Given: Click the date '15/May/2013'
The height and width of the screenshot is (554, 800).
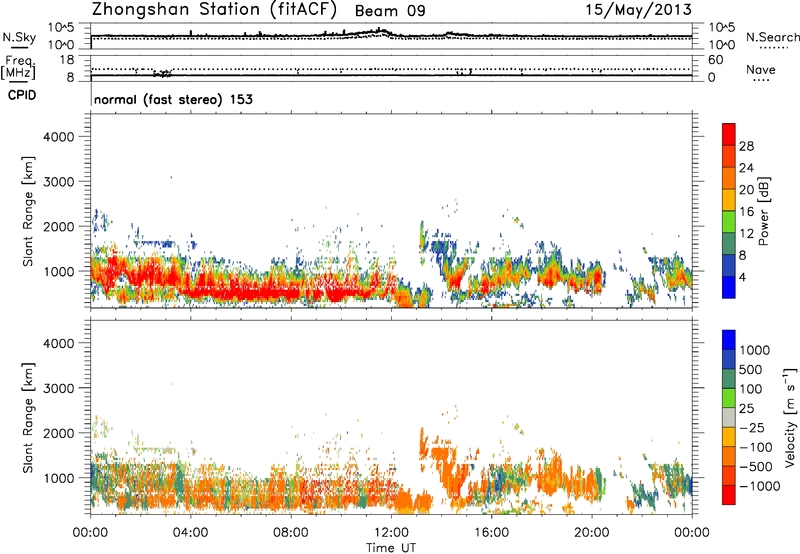Looking at the screenshot, I should coord(638,10).
